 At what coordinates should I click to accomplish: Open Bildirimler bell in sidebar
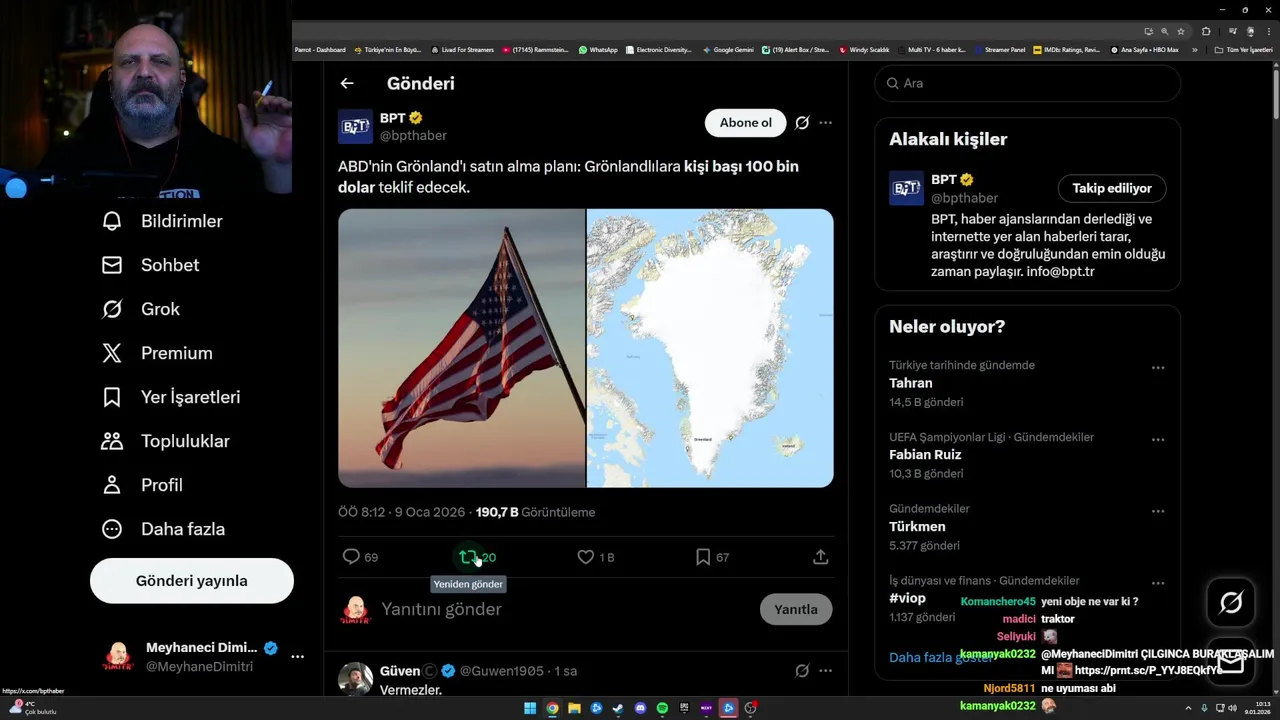112,221
